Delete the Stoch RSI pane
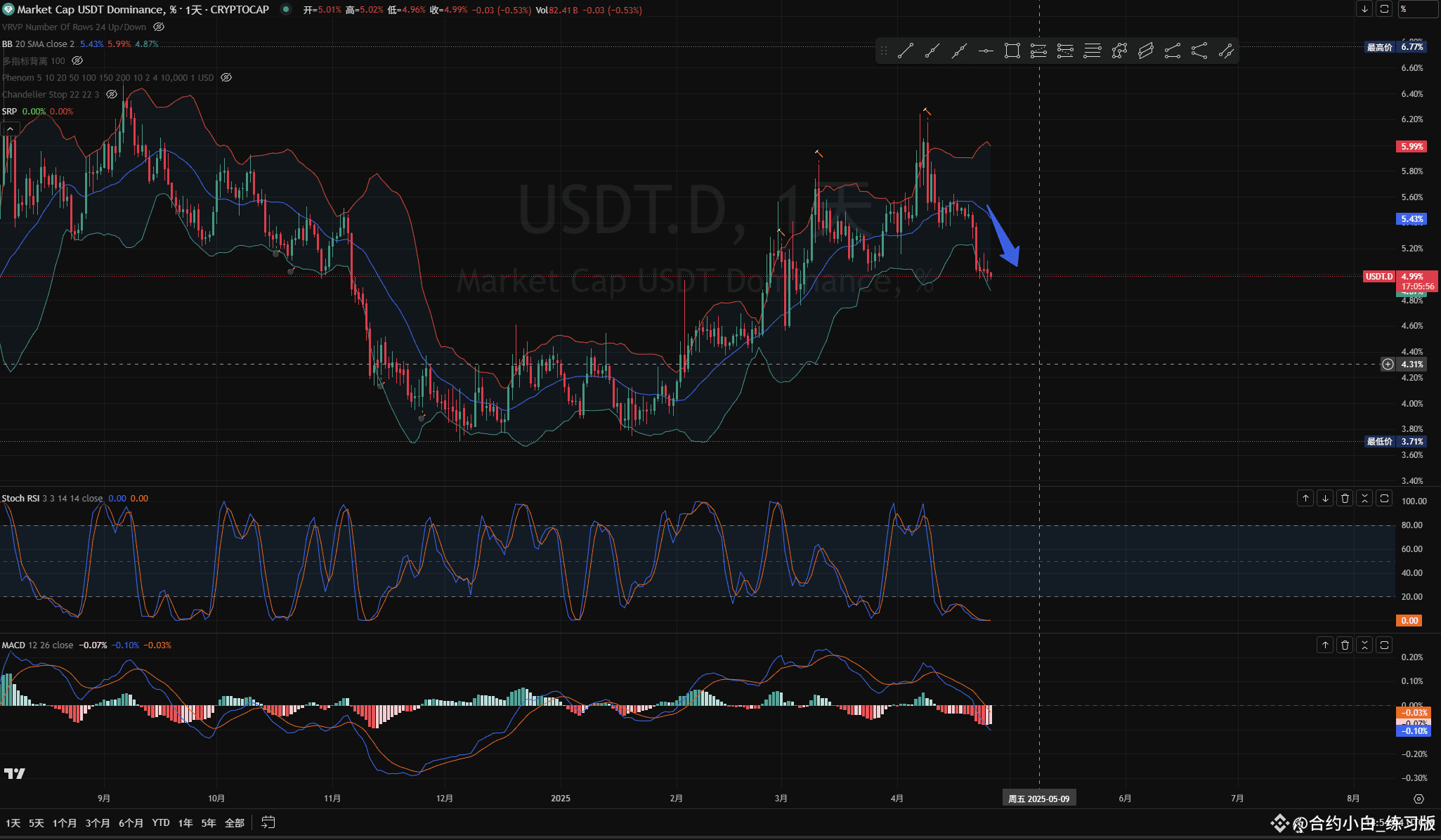The width and height of the screenshot is (1441, 840). [1345, 498]
